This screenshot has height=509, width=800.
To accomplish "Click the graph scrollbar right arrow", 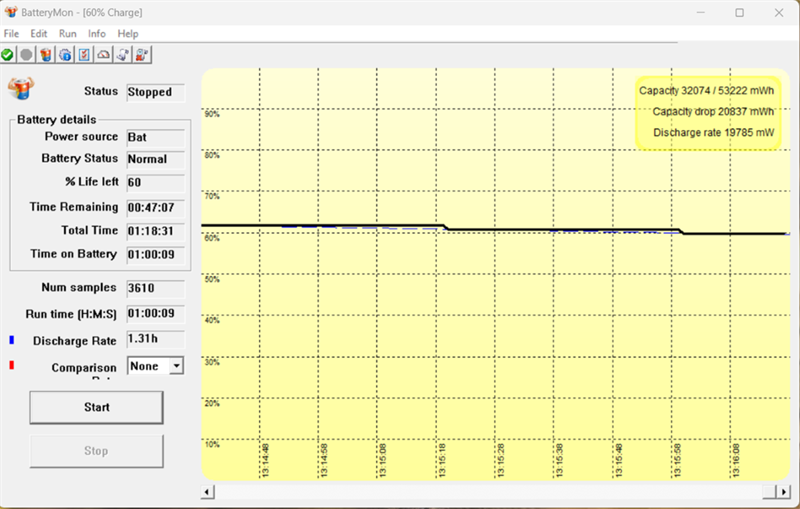I will (x=783, y=492).
